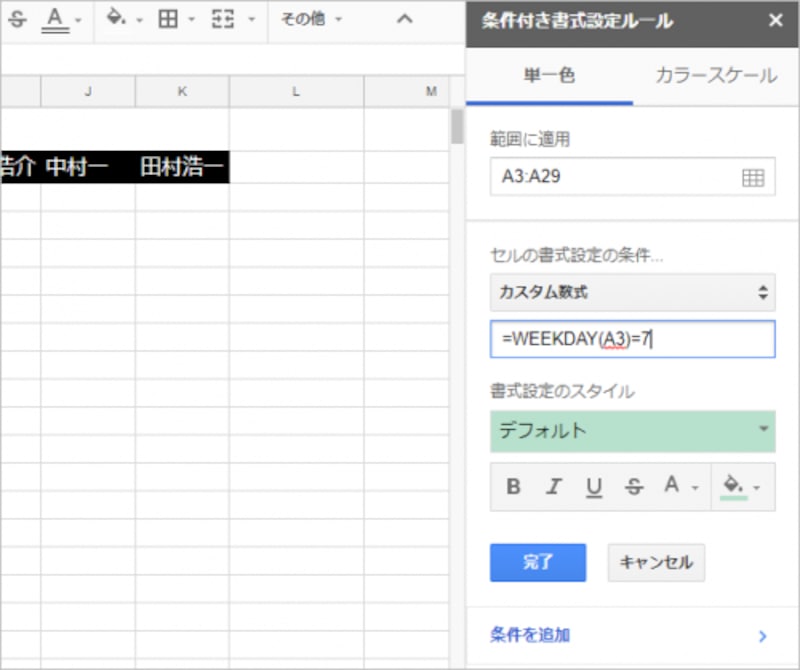800x670 pixels.
Task: Open the style fill color picker
Action: (x=733, y=486)
